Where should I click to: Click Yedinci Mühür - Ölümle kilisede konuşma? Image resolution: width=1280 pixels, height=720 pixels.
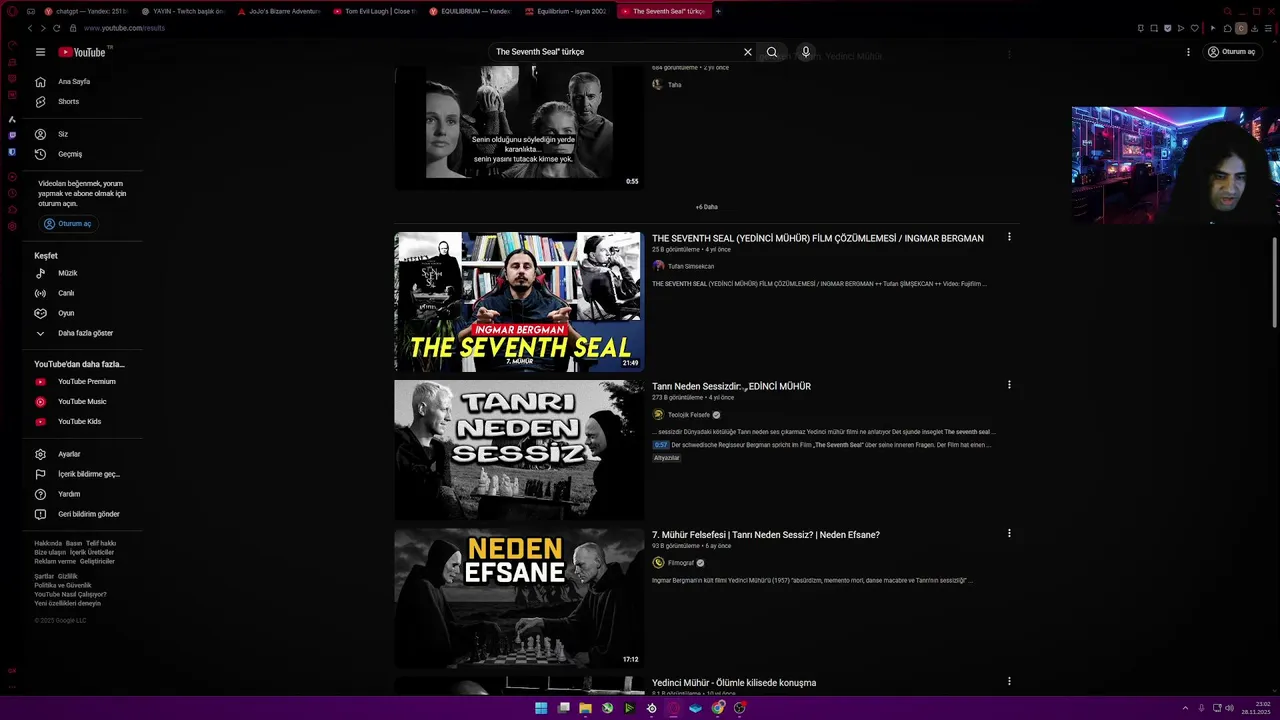click(734, 683)
